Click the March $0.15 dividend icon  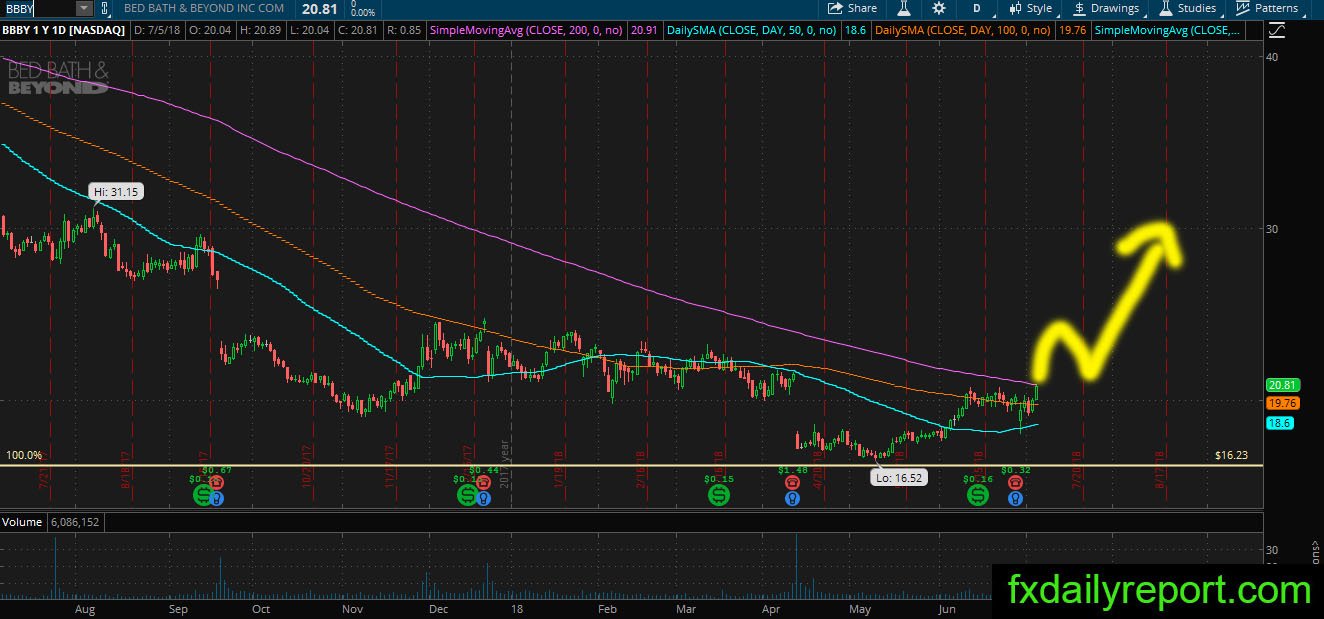[718, 494]
